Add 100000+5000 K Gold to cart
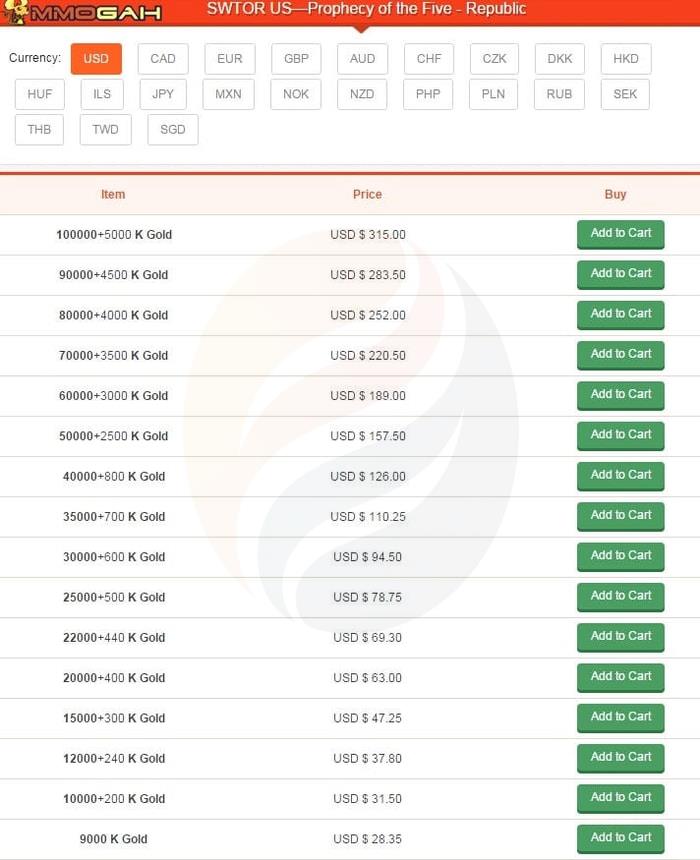The image size is (700, 860). coord(620,234)
